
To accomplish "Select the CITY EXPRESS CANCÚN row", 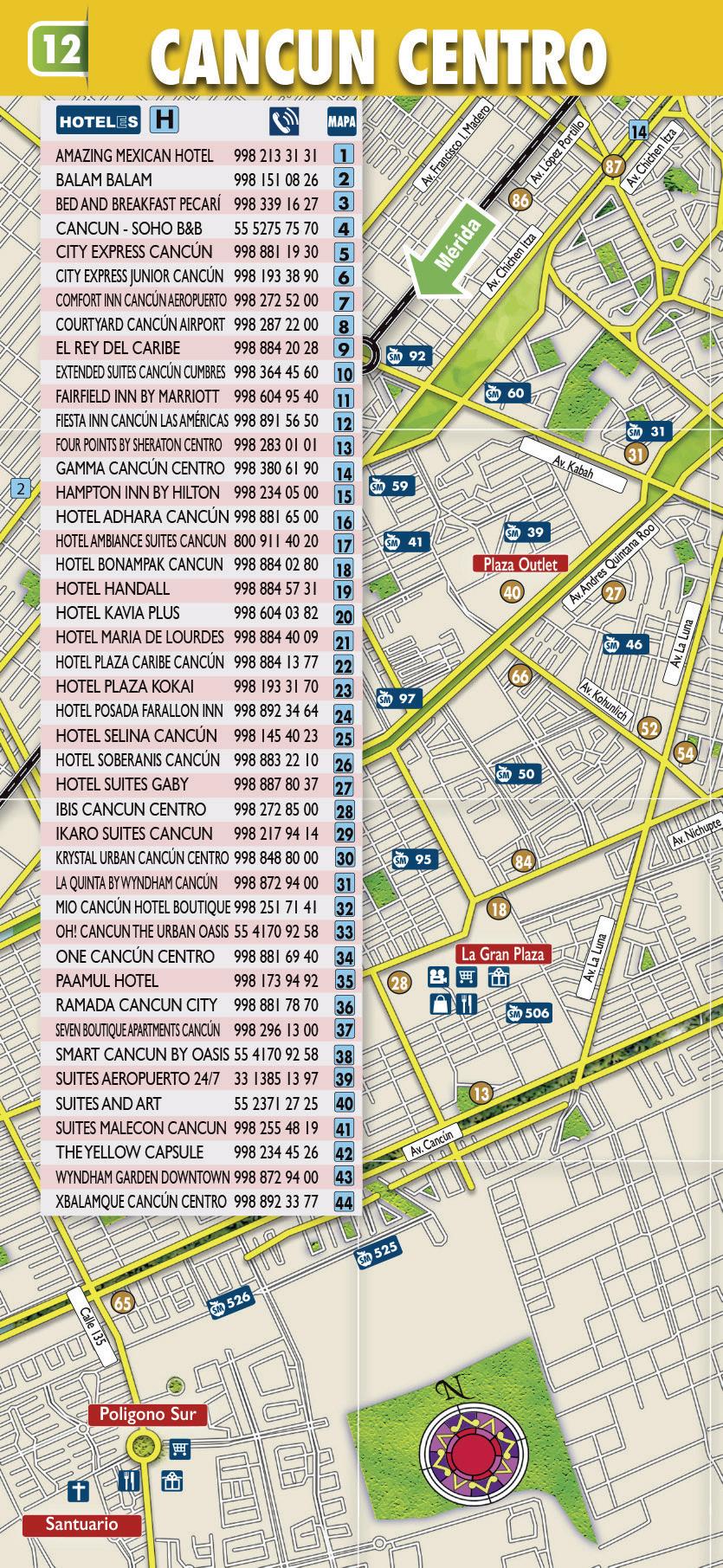I will (x=201, y=253).
